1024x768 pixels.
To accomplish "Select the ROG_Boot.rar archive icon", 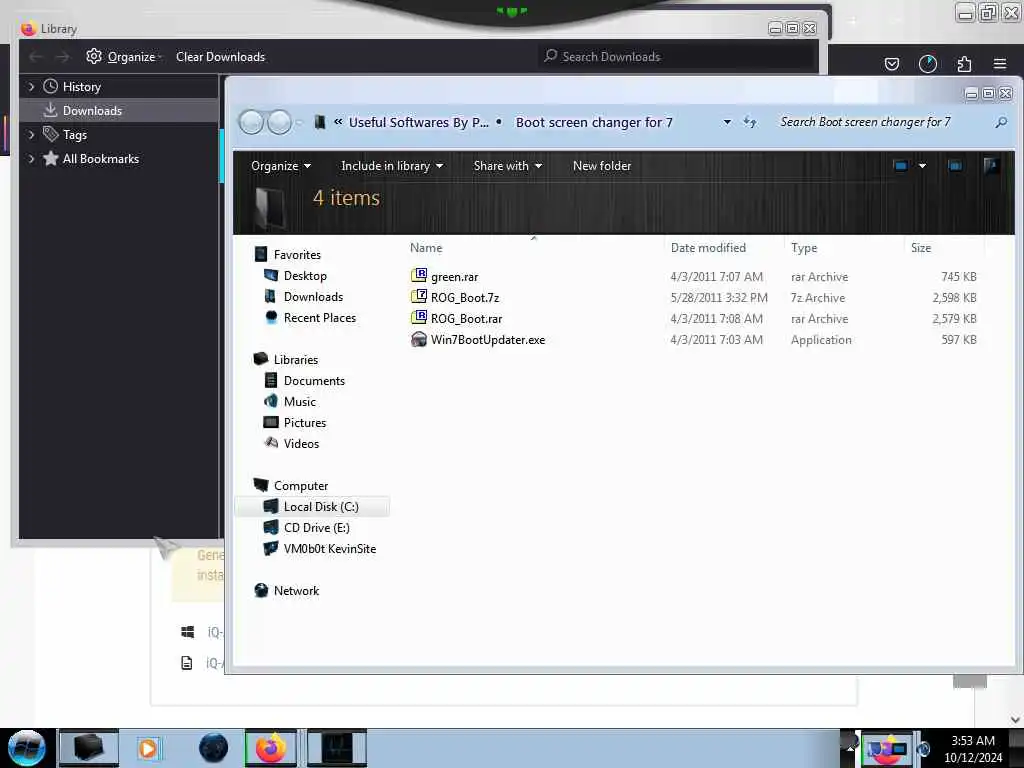I will [419, 318].
